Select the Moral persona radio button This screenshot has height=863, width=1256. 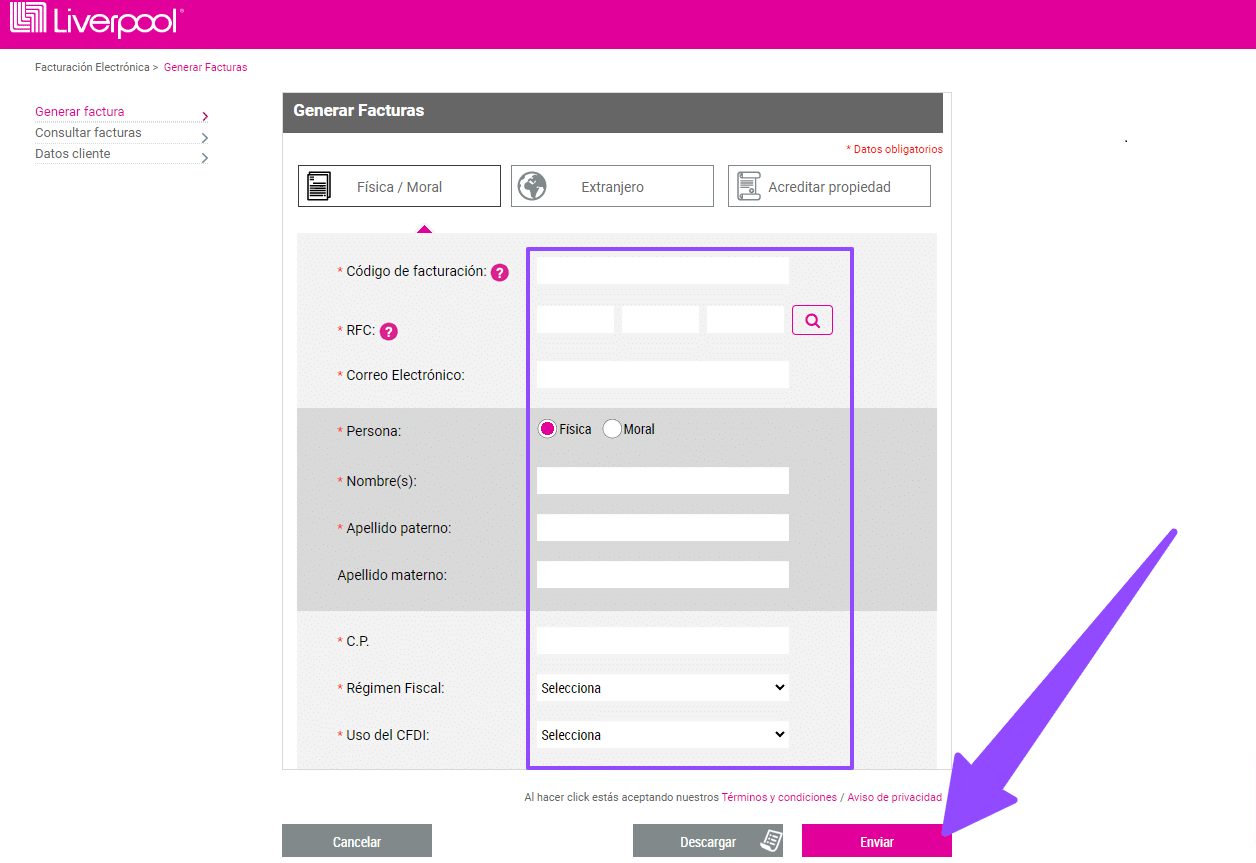[612, 429]
